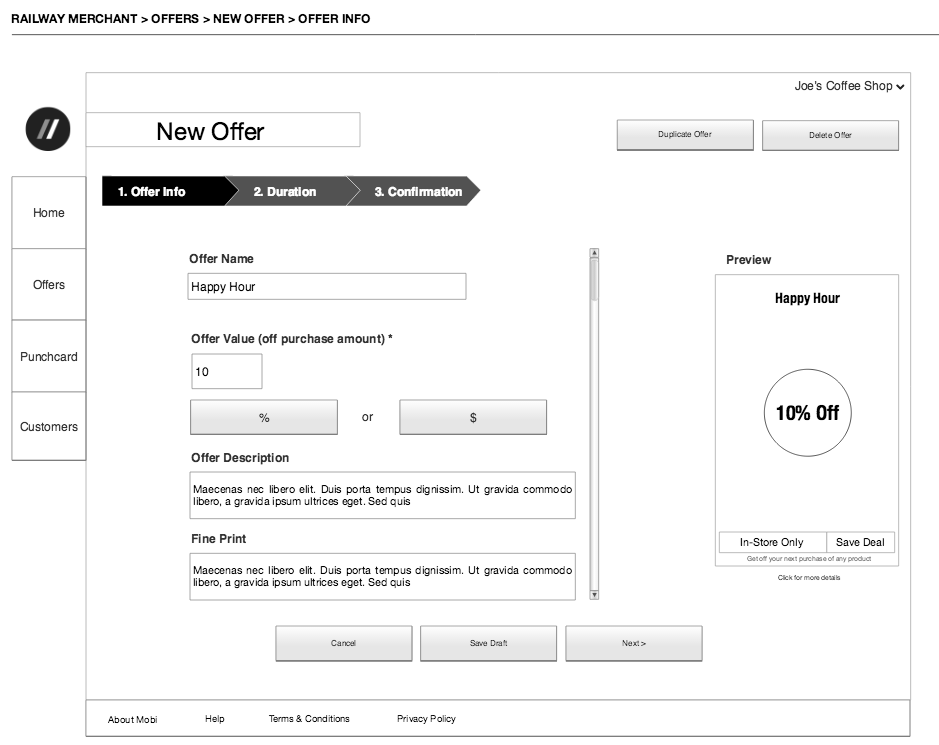Click Save Deal in the preview
The height and width of the screenshot is (745, 939).
point(860,542)
